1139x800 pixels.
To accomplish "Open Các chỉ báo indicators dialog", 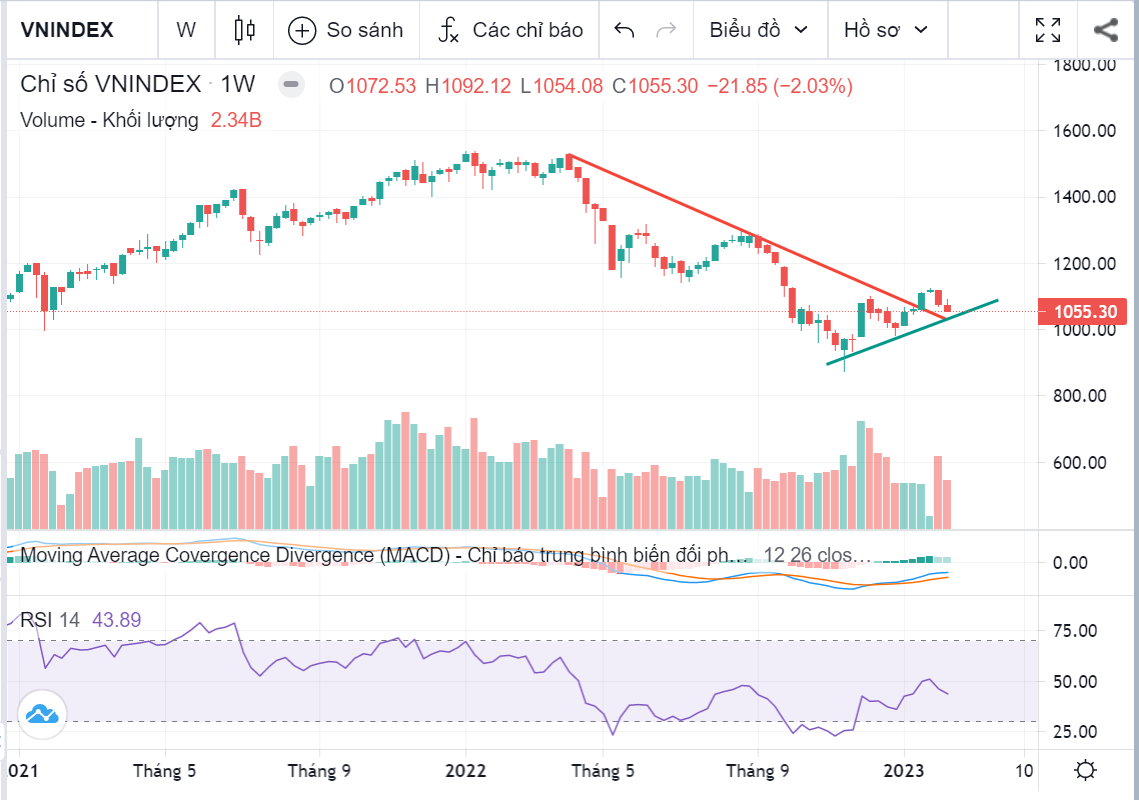I will (x=510, y=30).
